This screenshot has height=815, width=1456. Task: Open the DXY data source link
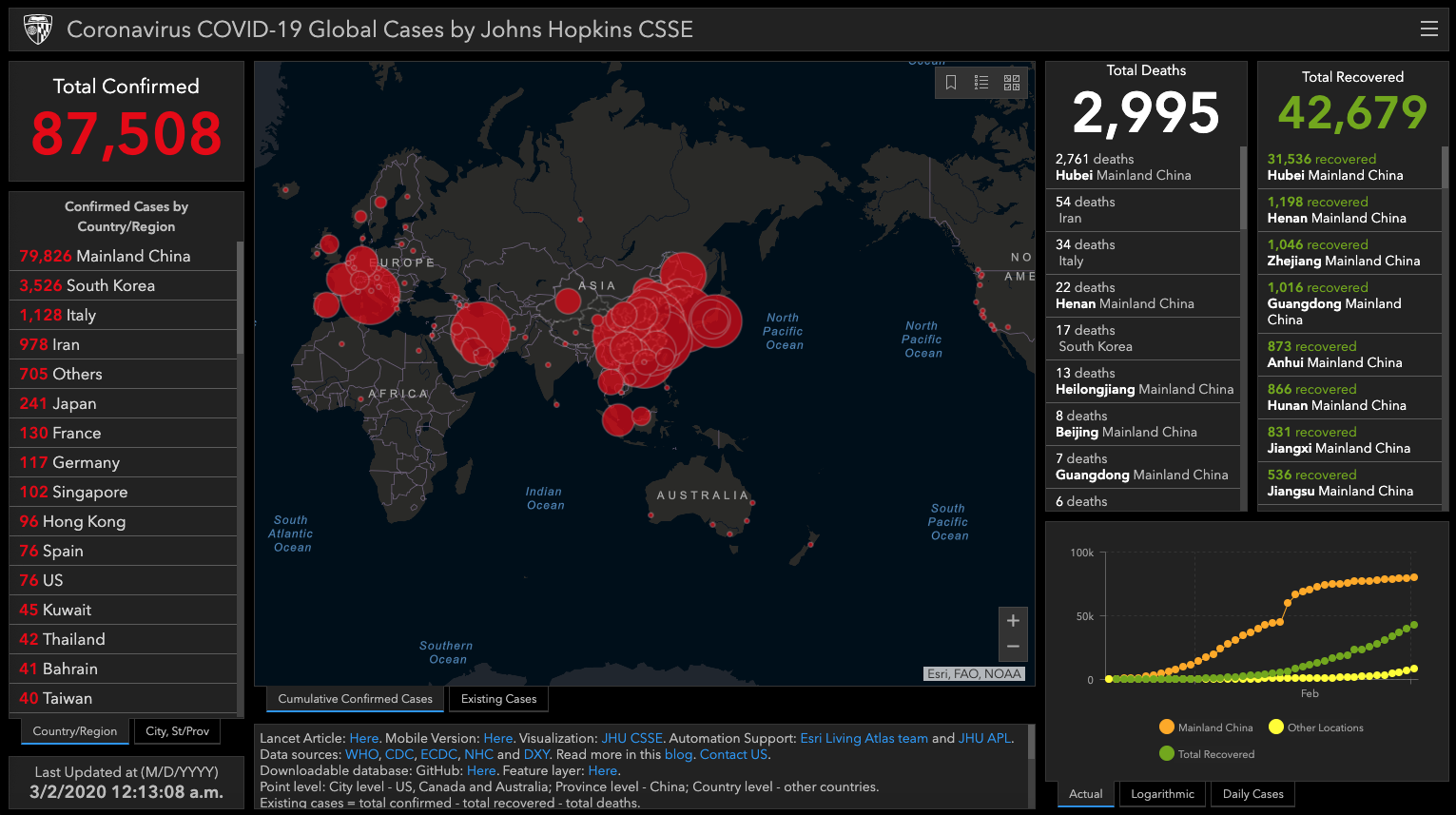click(x=536, y=754)
